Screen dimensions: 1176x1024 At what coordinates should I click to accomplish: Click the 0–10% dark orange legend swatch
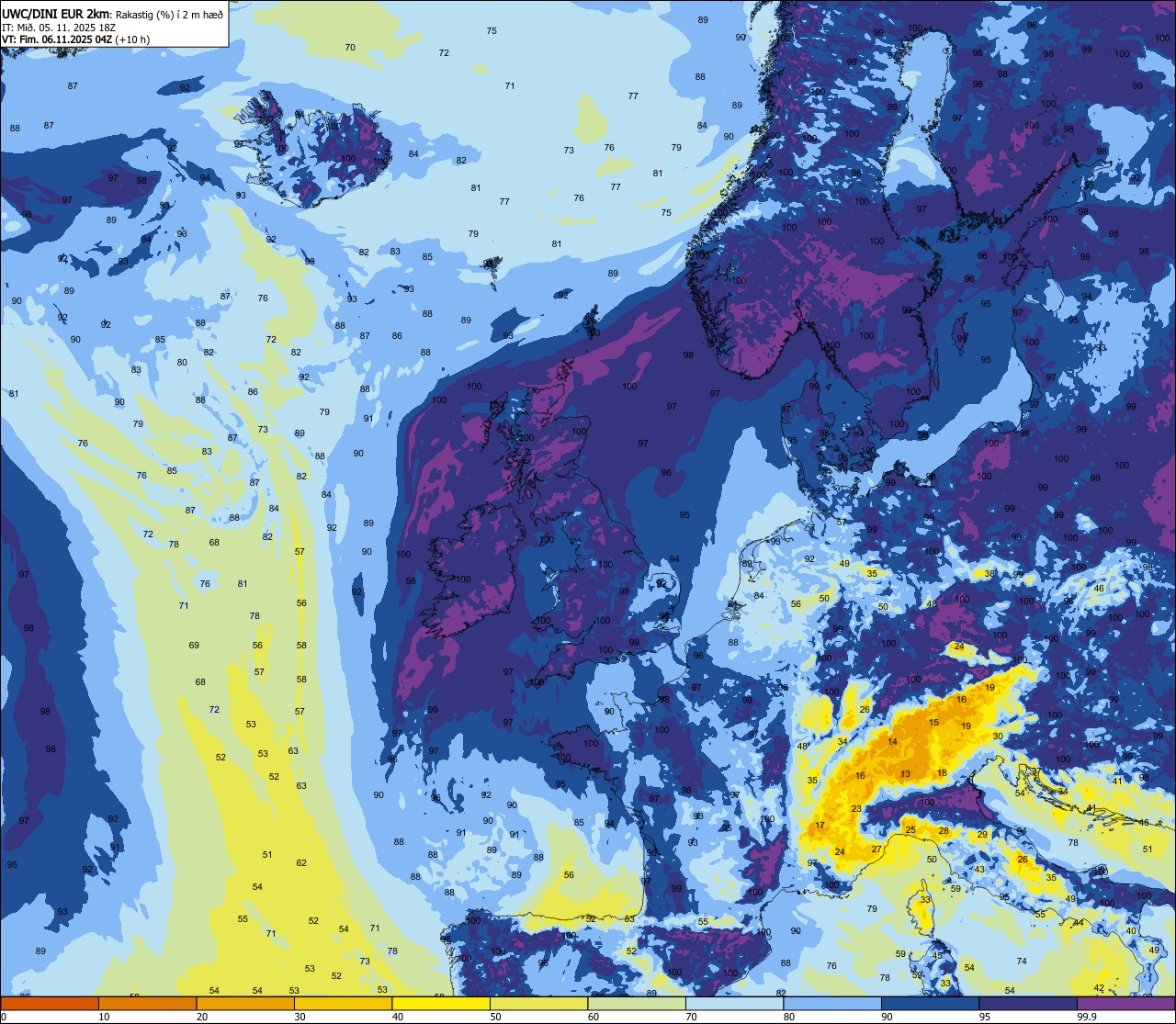tap(50, 1004)
